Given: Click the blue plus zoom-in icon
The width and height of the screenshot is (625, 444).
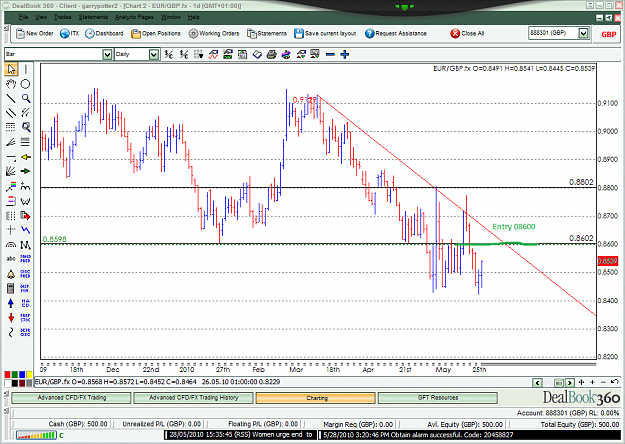Looking at the screenshot, I should click(x=345, y=54).
